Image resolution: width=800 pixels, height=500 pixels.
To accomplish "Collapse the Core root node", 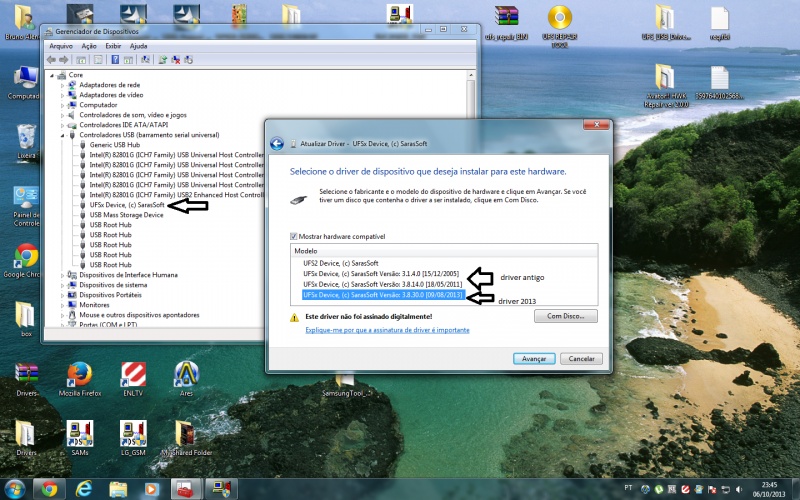I will [x=52, y=76].
